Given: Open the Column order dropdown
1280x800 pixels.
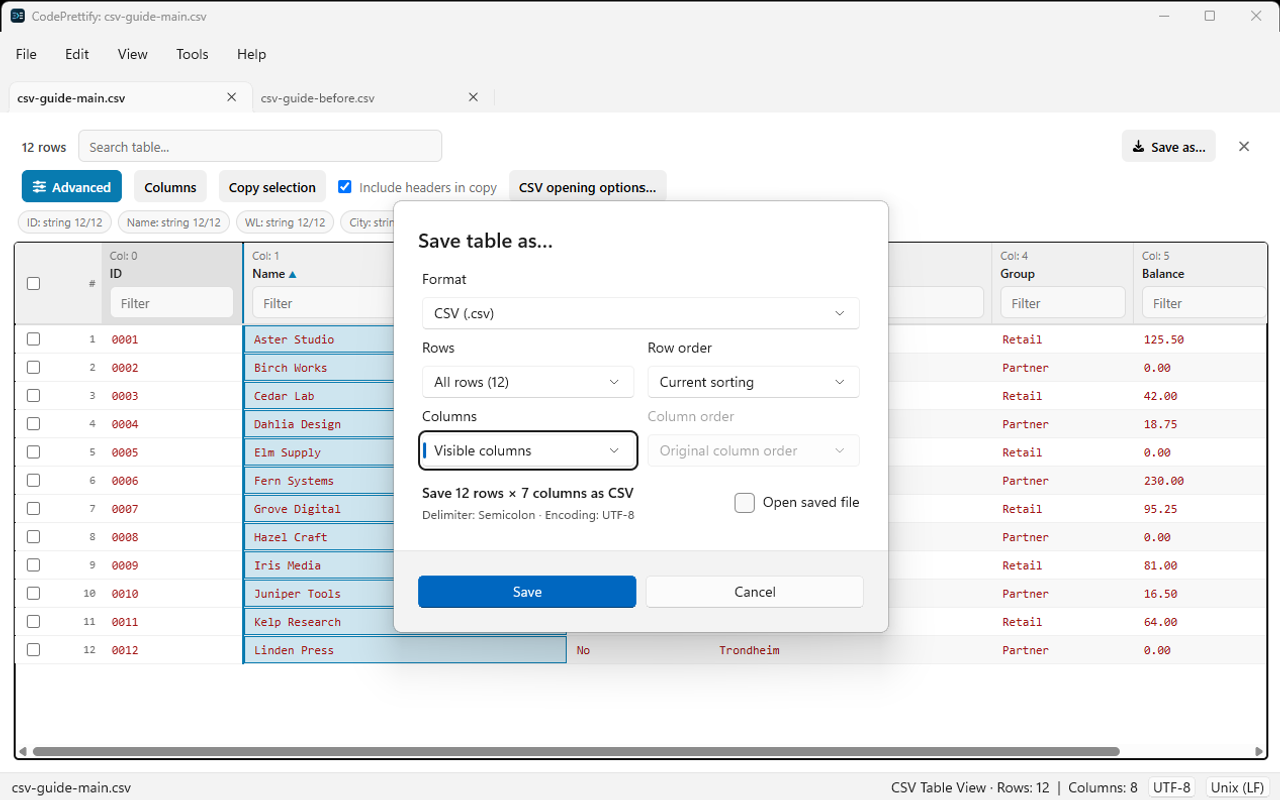Looking at the screenshot, I should [753, 450].
